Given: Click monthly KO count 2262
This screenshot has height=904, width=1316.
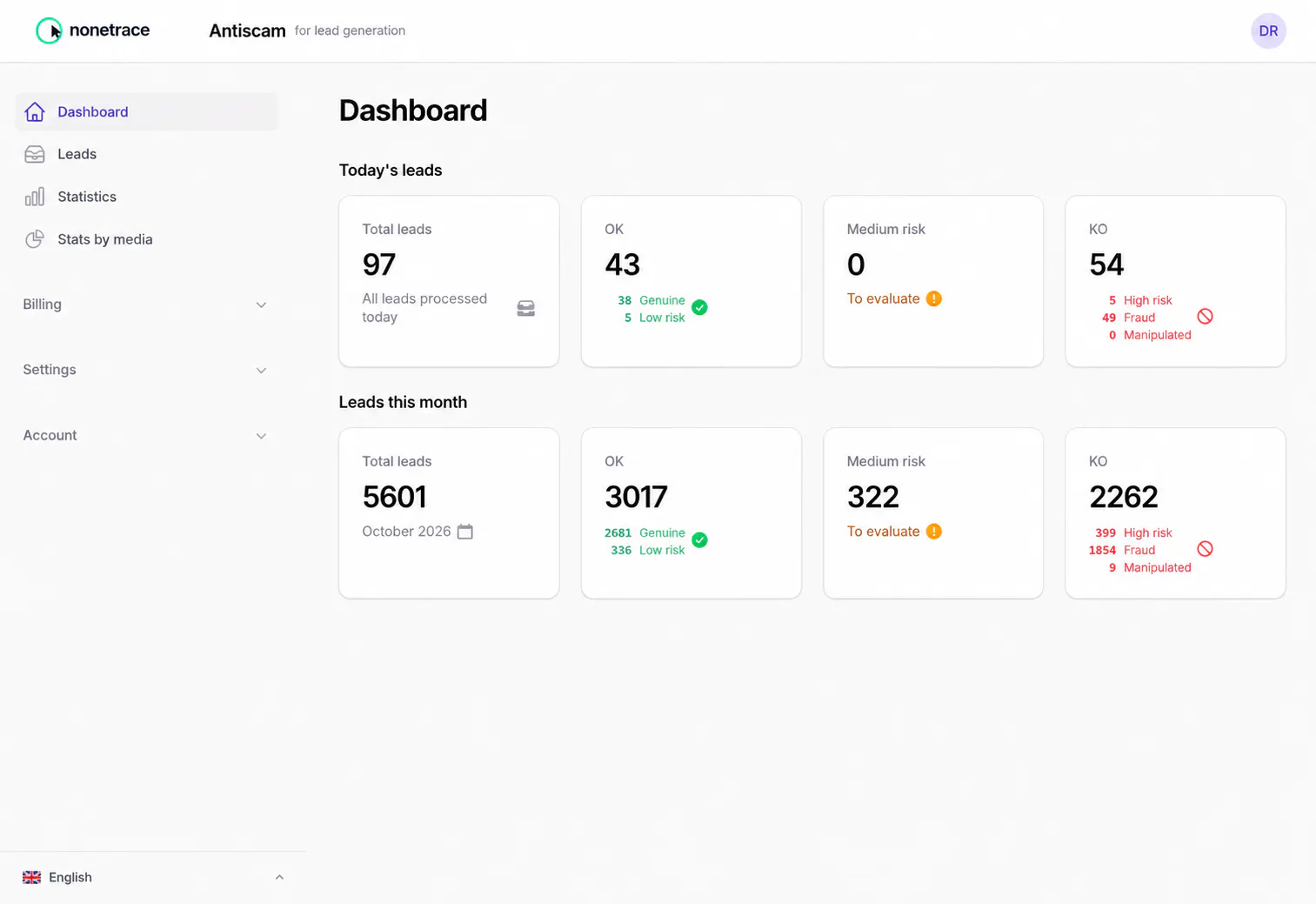Looking at the screenshot, I should (1124, 497).
